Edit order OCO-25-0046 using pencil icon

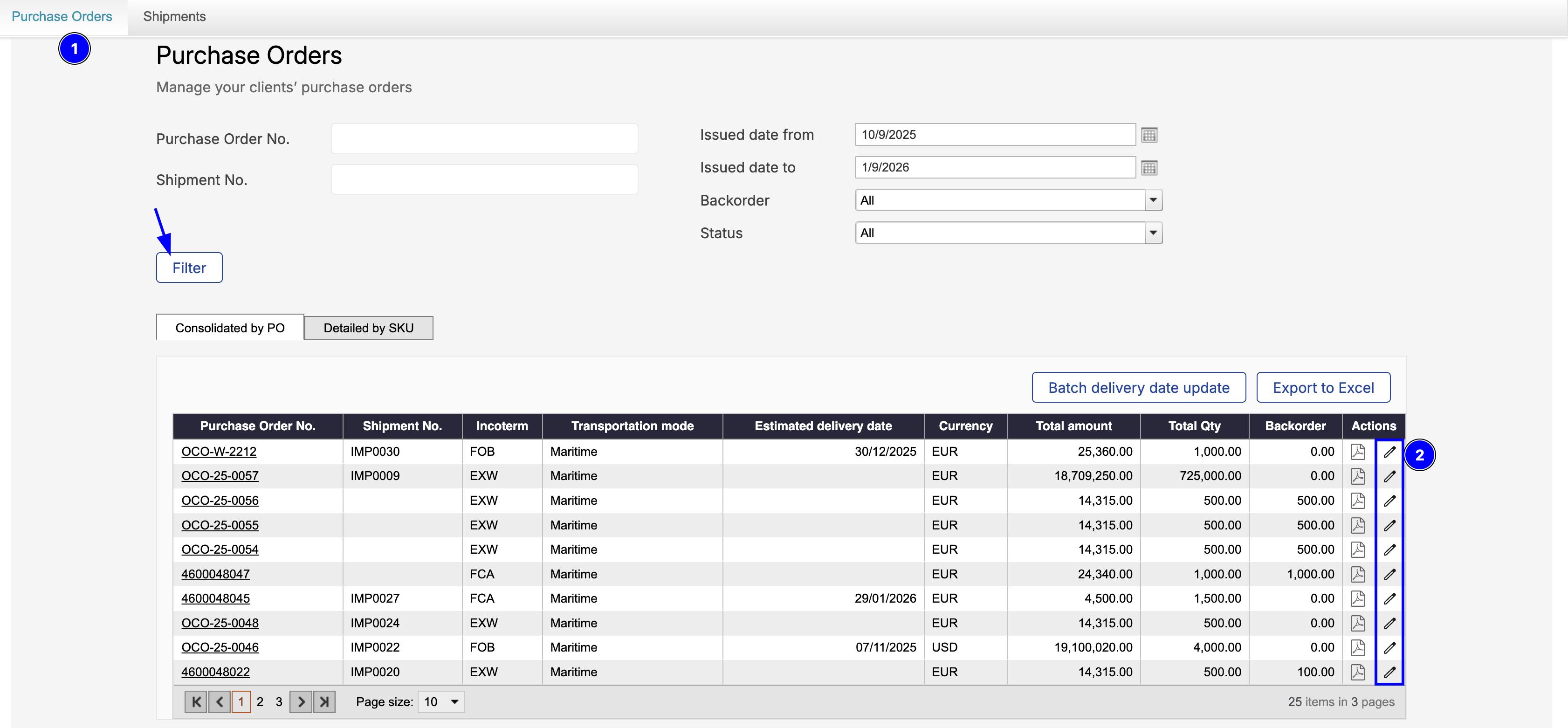click(x=1389, y=648)
